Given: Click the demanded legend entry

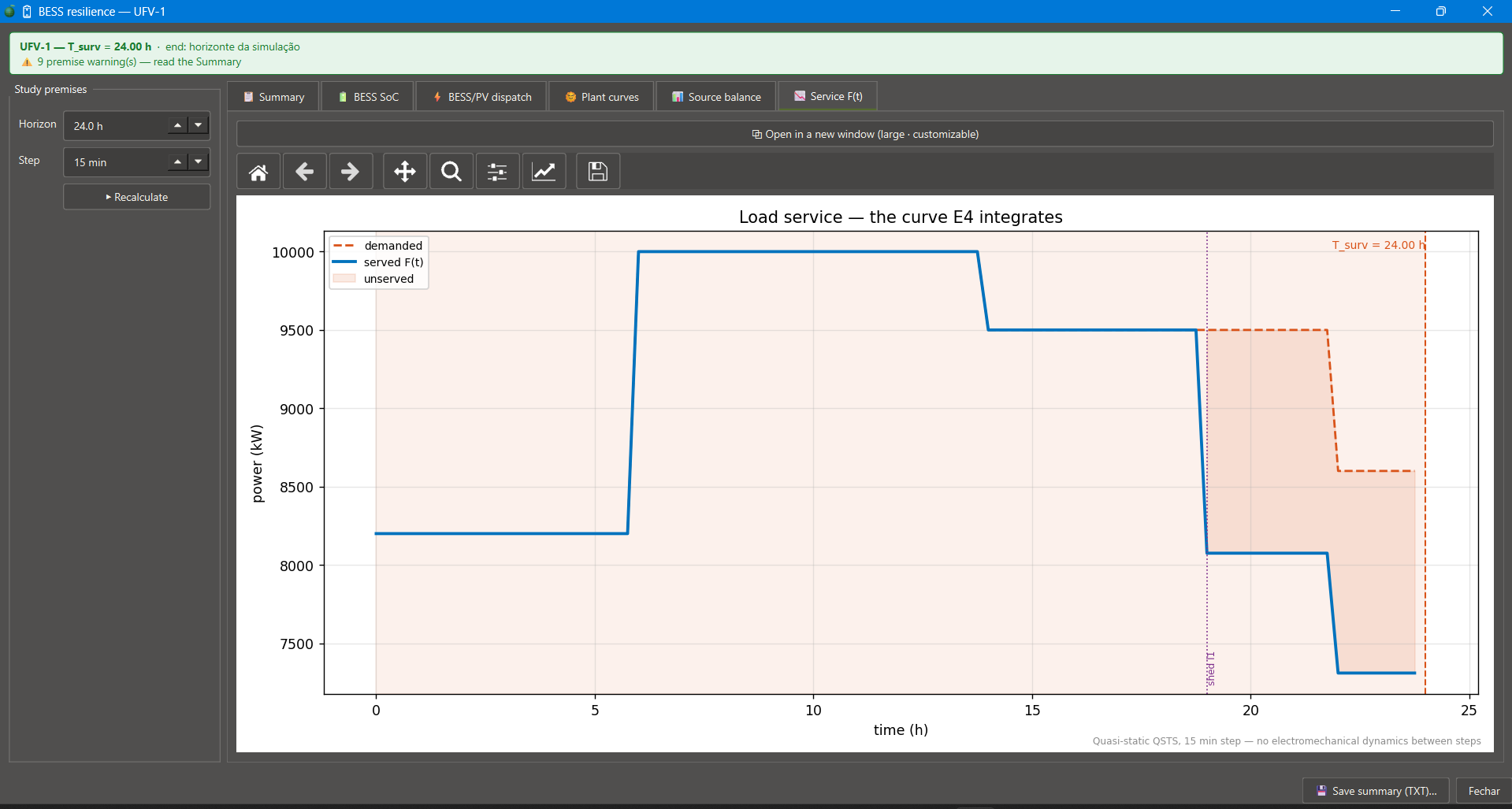Looking at the screenshot, I should tap(377, 246).
